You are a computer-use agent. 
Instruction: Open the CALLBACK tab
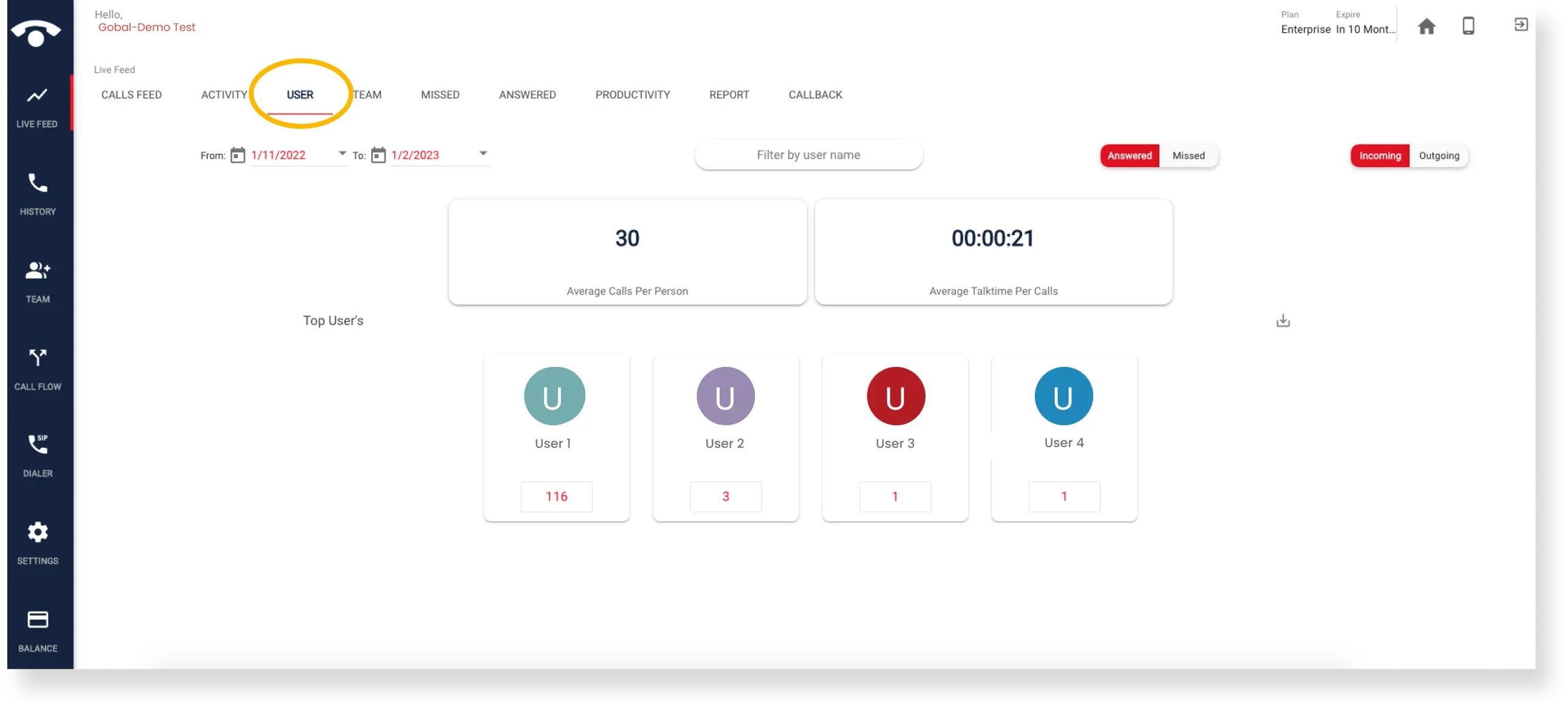[x=815, y=94]
